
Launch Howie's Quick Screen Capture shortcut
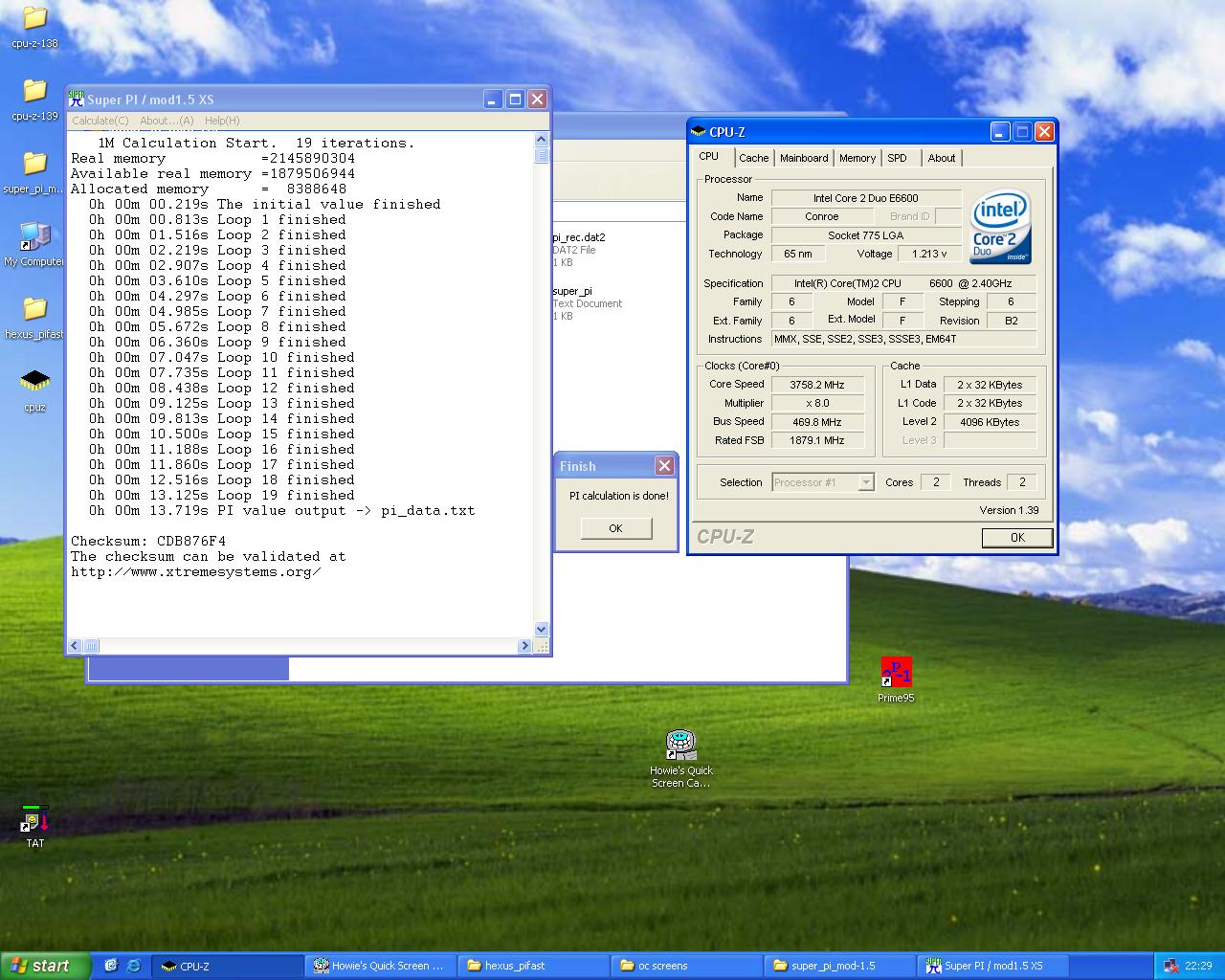click(681, 758)
